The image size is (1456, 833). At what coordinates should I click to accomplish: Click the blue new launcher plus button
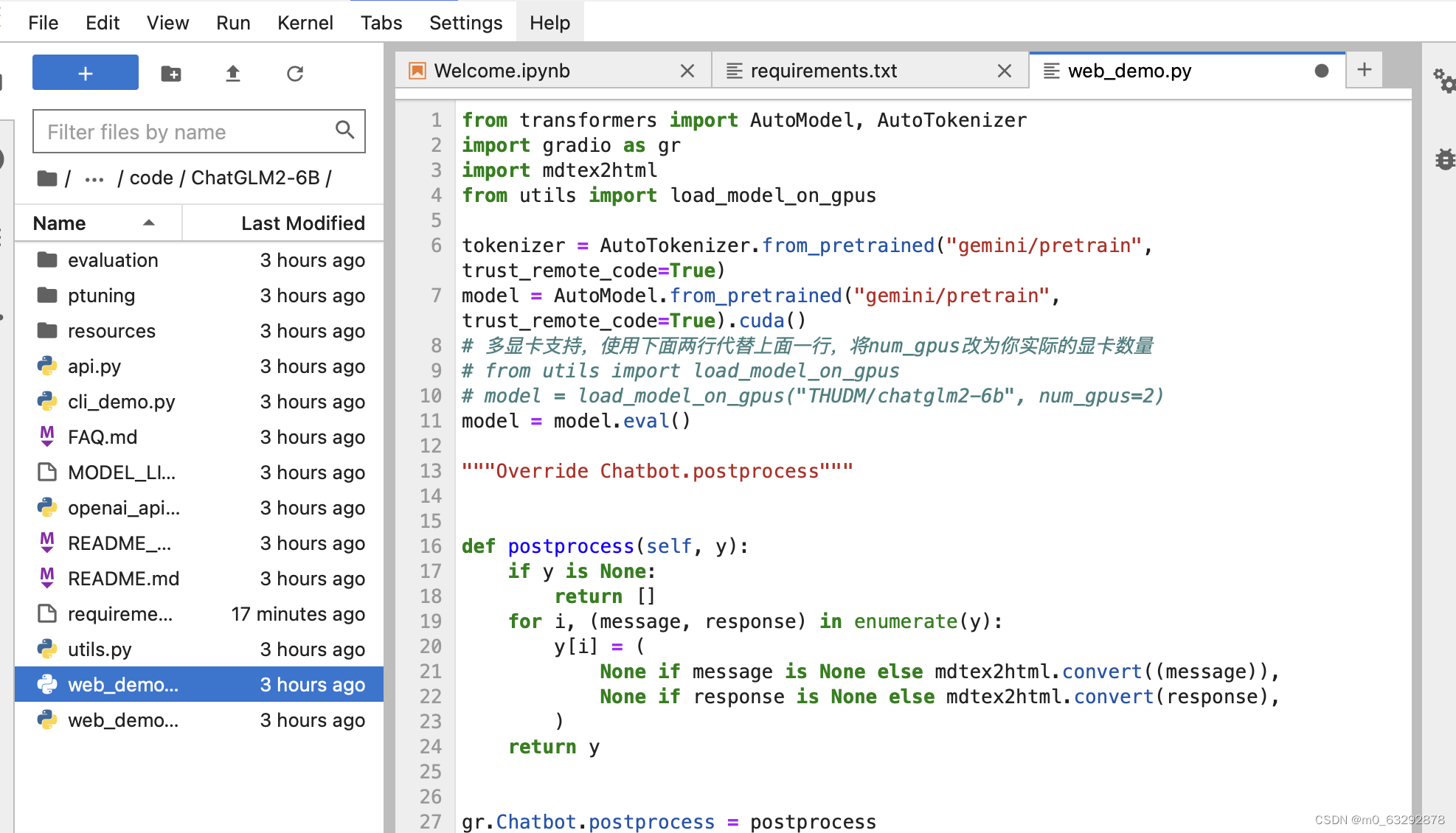[85, 73]
